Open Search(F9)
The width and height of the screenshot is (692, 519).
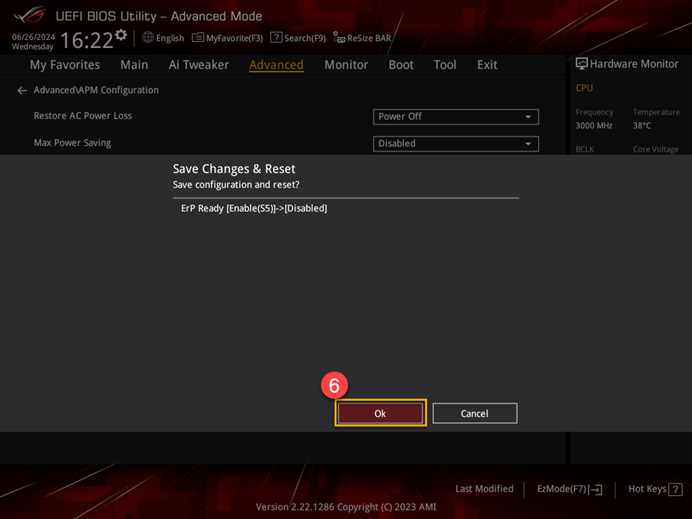click(298, 38)
